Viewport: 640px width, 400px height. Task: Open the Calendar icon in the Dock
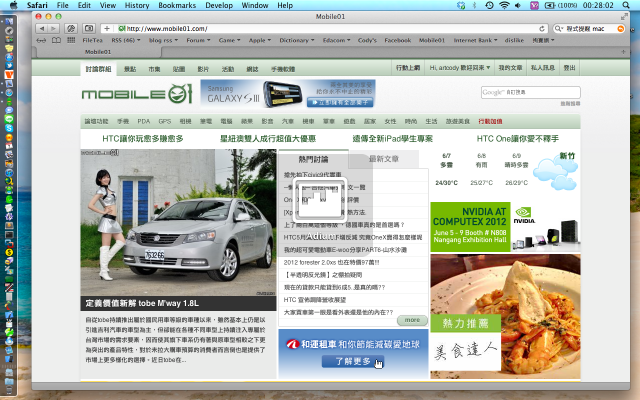point(9,146)
